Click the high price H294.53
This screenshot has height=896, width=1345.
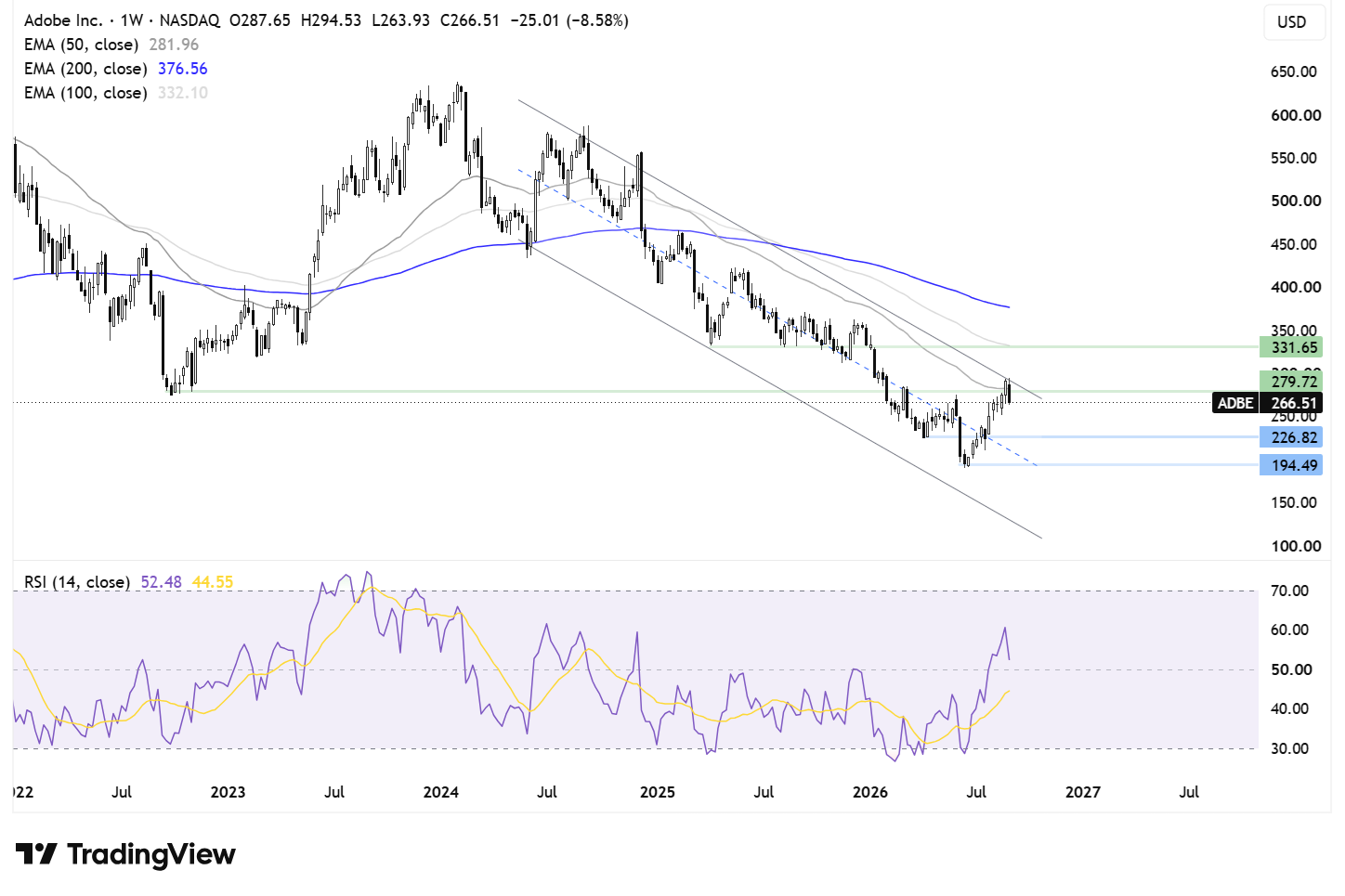pyautogui.click(x=331, y=20)
